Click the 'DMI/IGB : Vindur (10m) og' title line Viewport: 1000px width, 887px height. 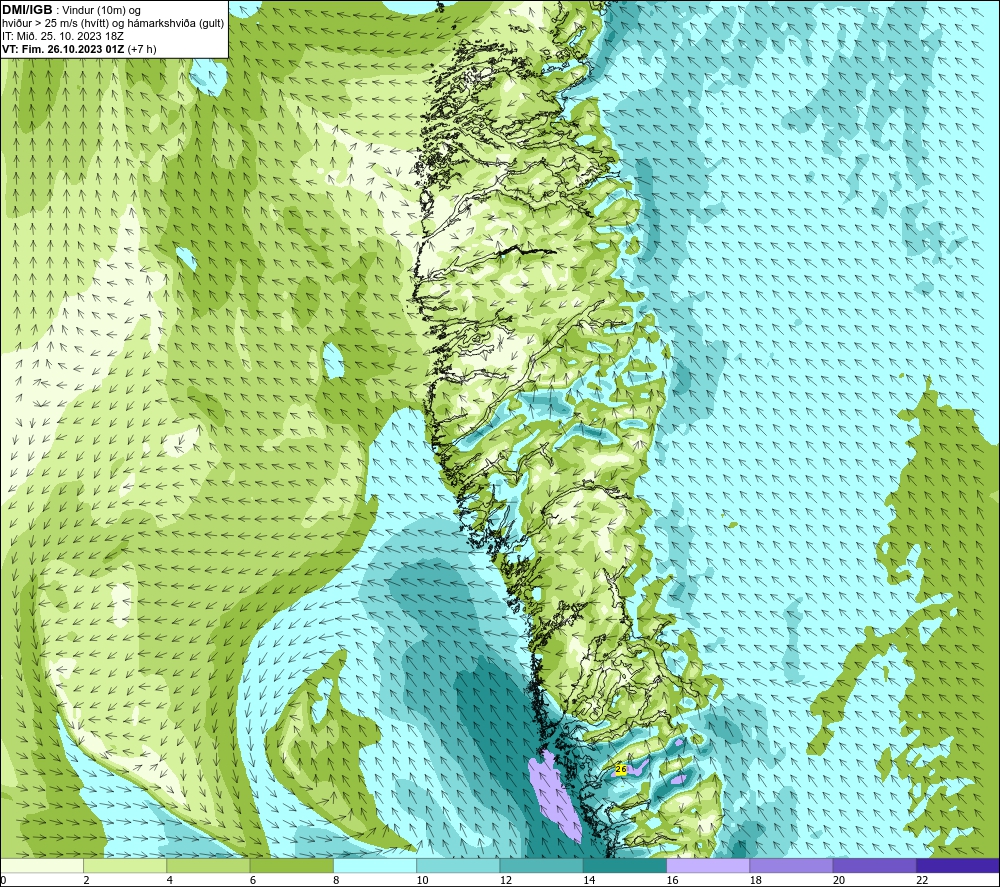71,10
